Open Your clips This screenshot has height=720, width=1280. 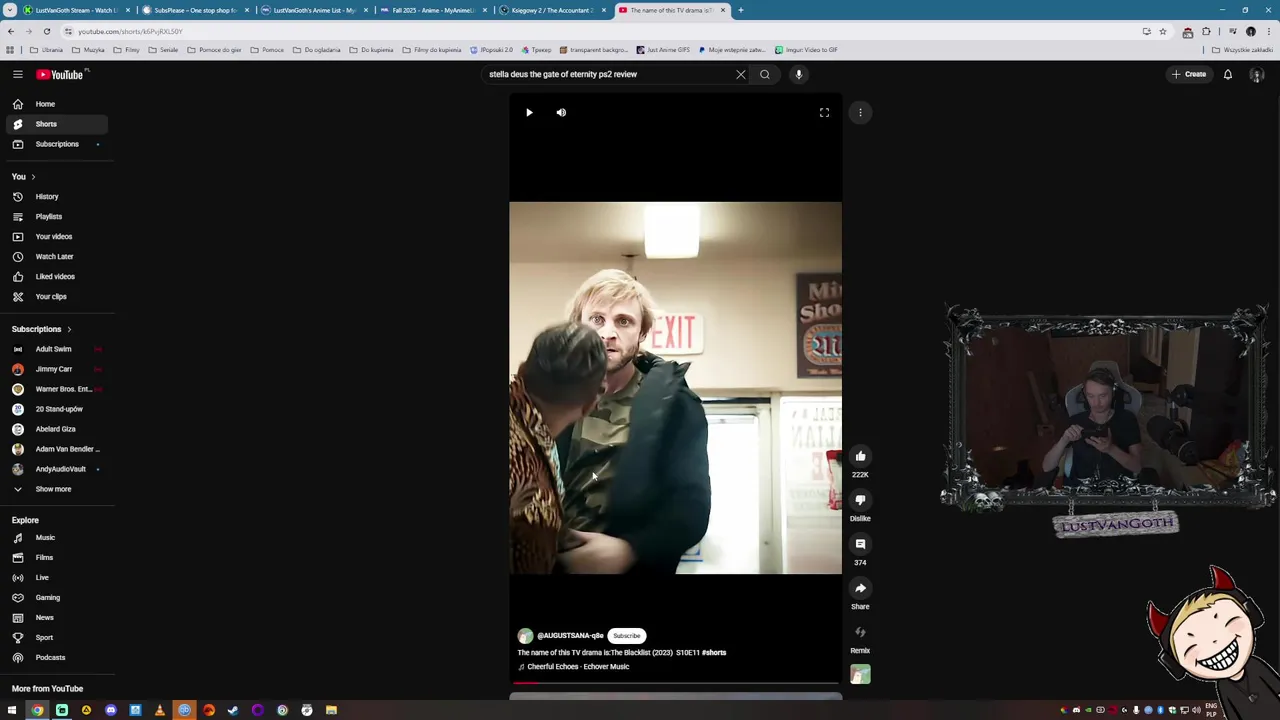[x=56, y=297]
